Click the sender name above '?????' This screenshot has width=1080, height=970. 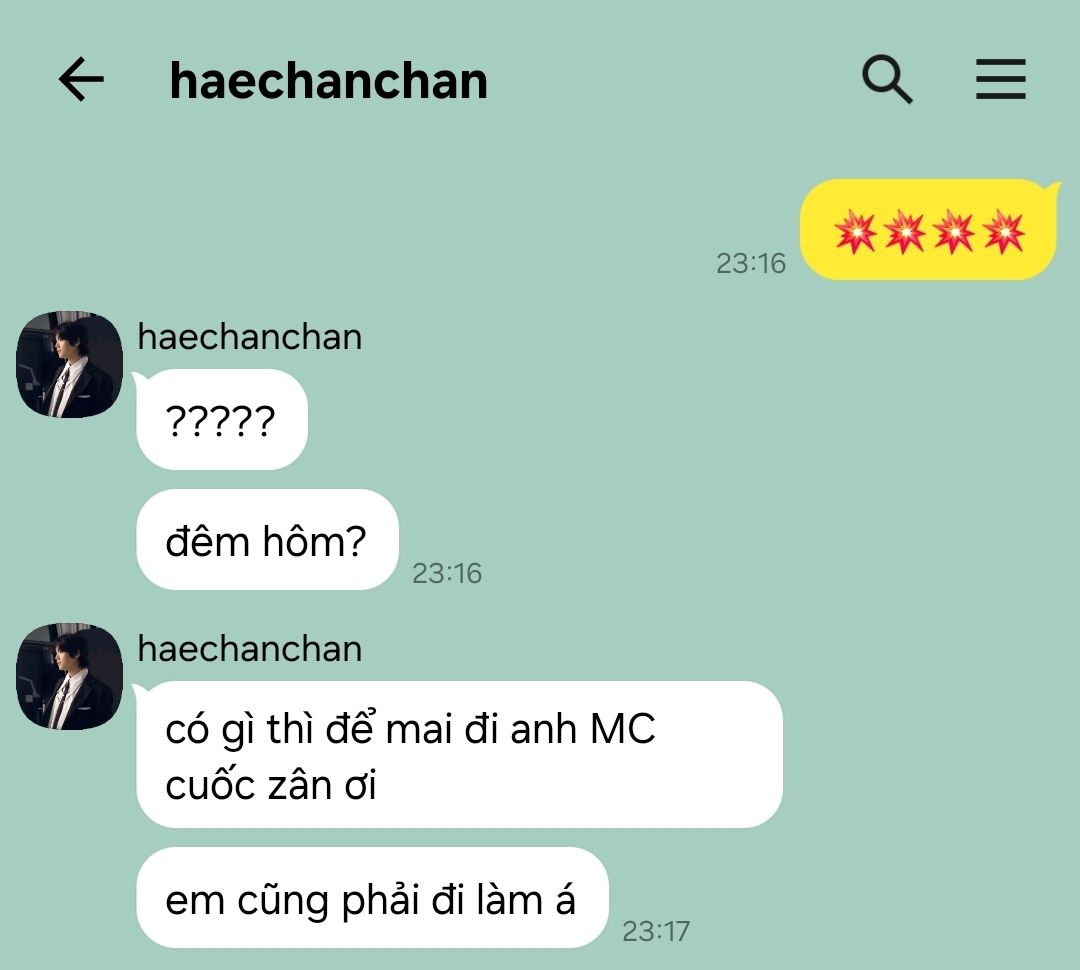249,337
